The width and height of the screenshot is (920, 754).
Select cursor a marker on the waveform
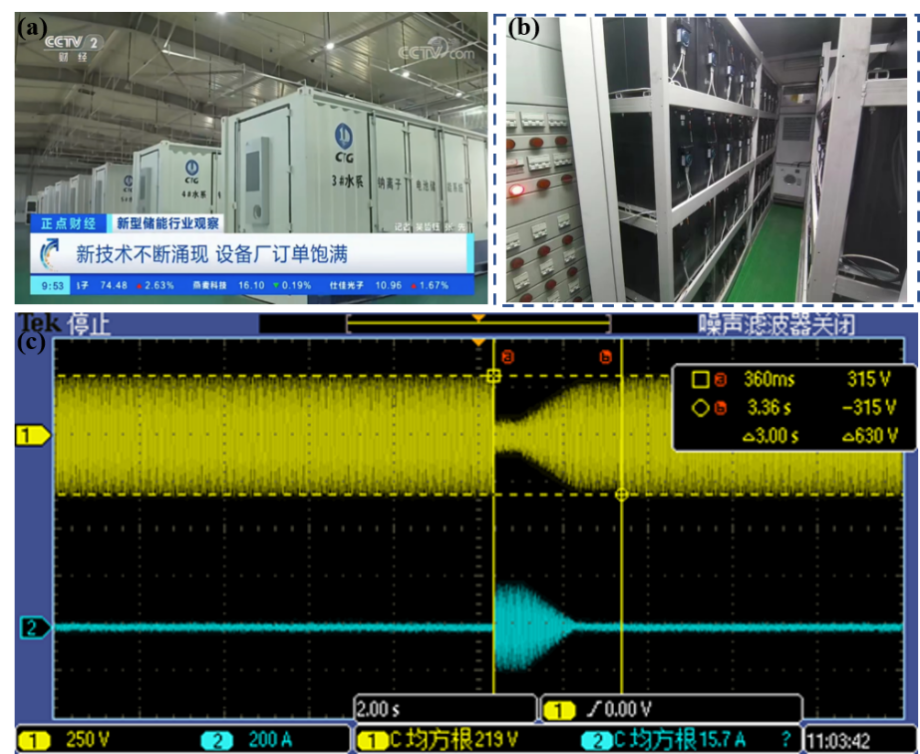tap(507, 356)
